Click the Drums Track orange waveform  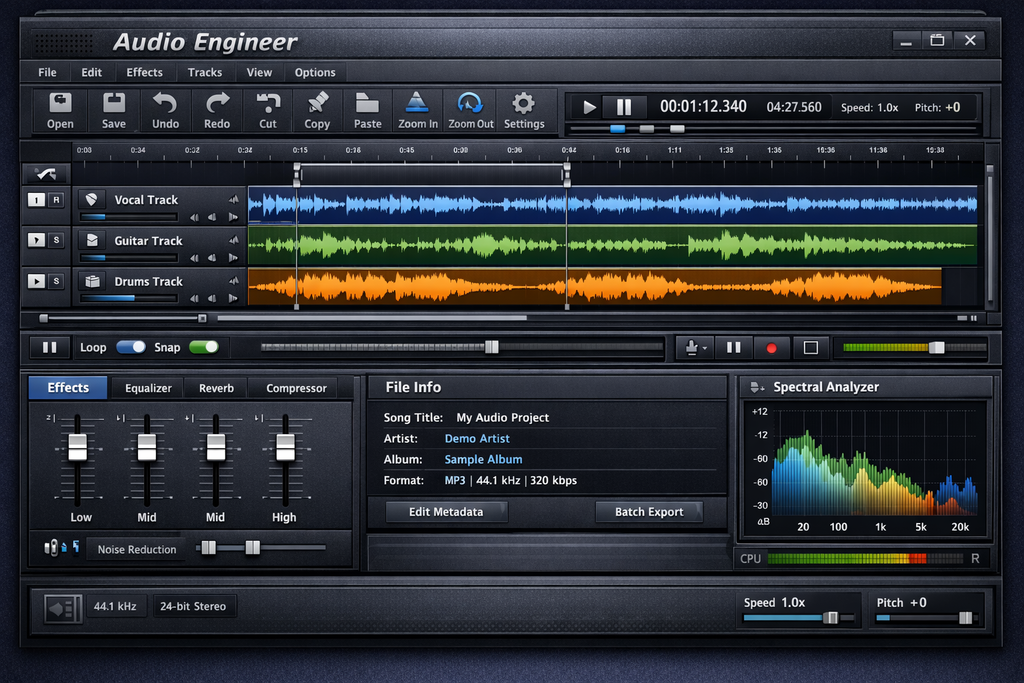pyautogui.click(x=594, y=287)
